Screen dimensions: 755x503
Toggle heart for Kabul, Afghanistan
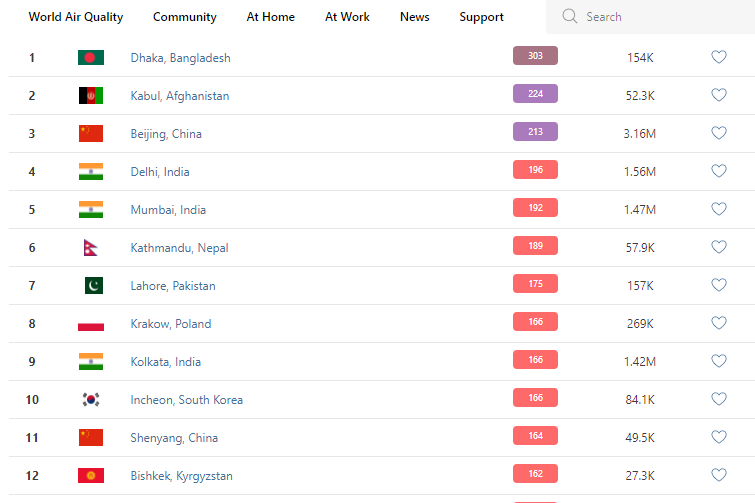(718, 95)
